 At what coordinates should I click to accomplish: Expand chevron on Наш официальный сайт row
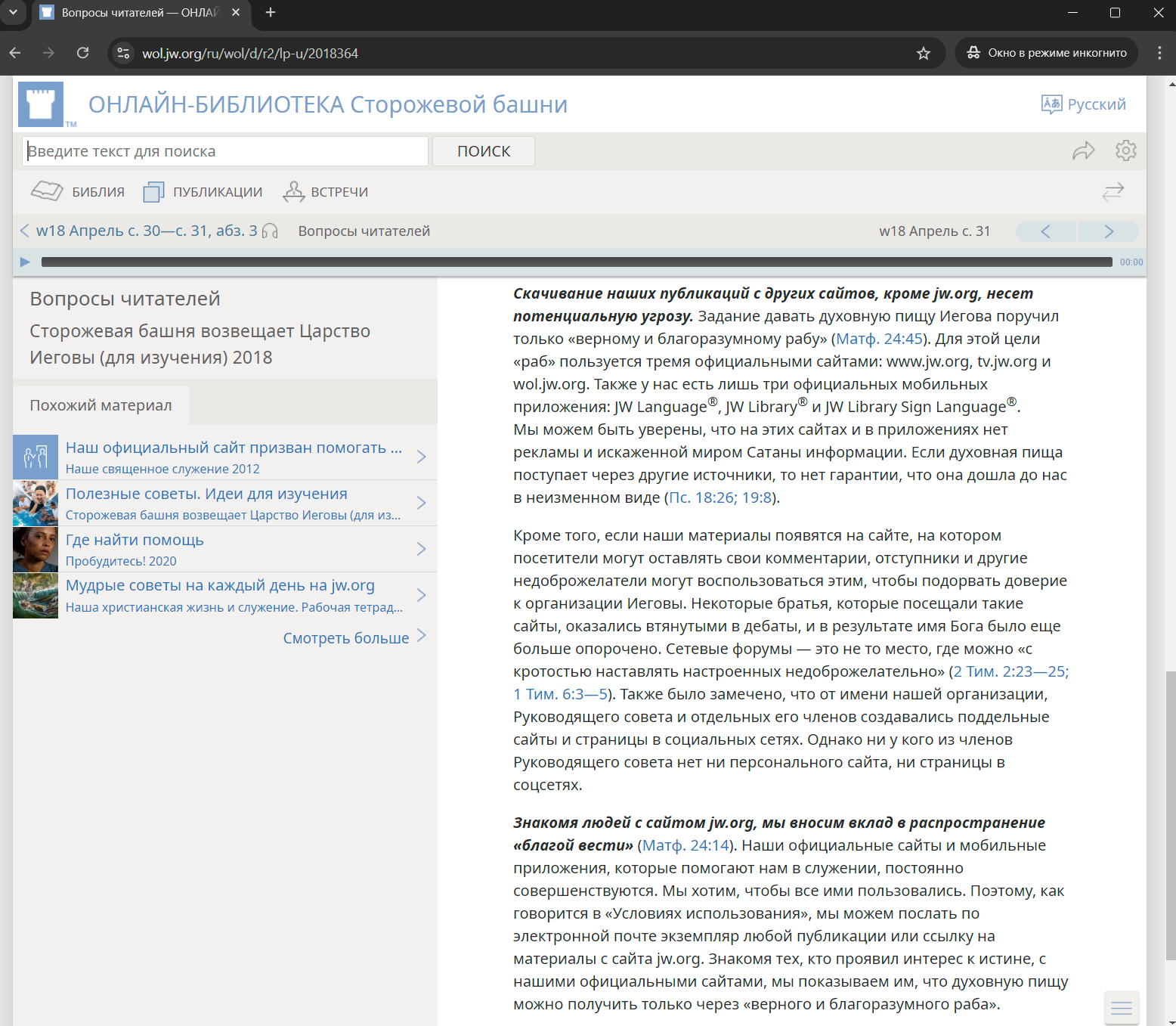click(x=422, y=457)
